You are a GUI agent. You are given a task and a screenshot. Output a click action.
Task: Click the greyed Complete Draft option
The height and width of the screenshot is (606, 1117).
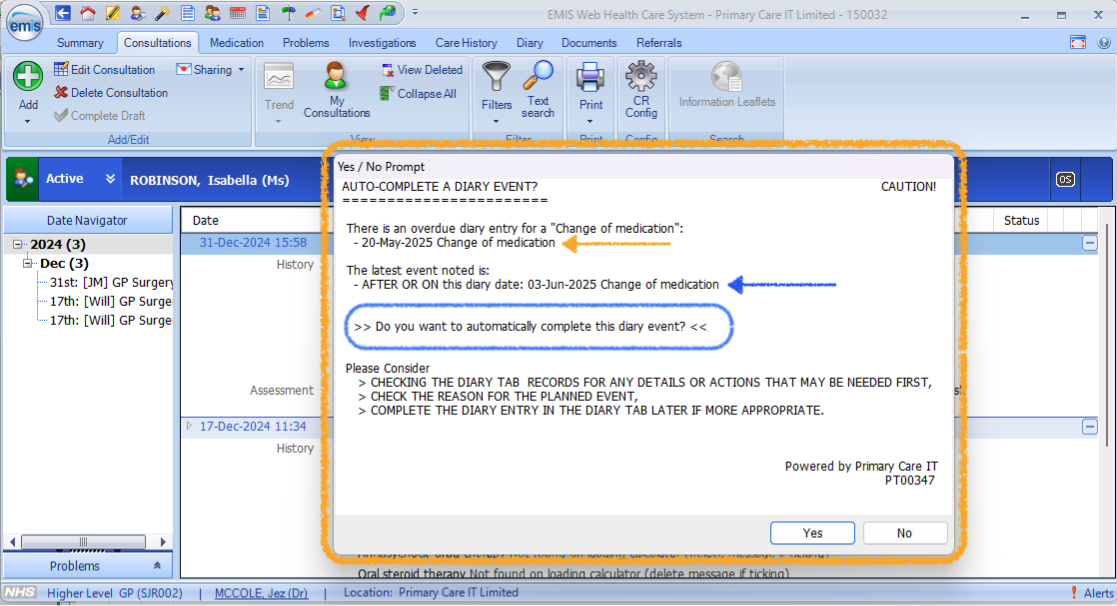[x=100, y=115]
